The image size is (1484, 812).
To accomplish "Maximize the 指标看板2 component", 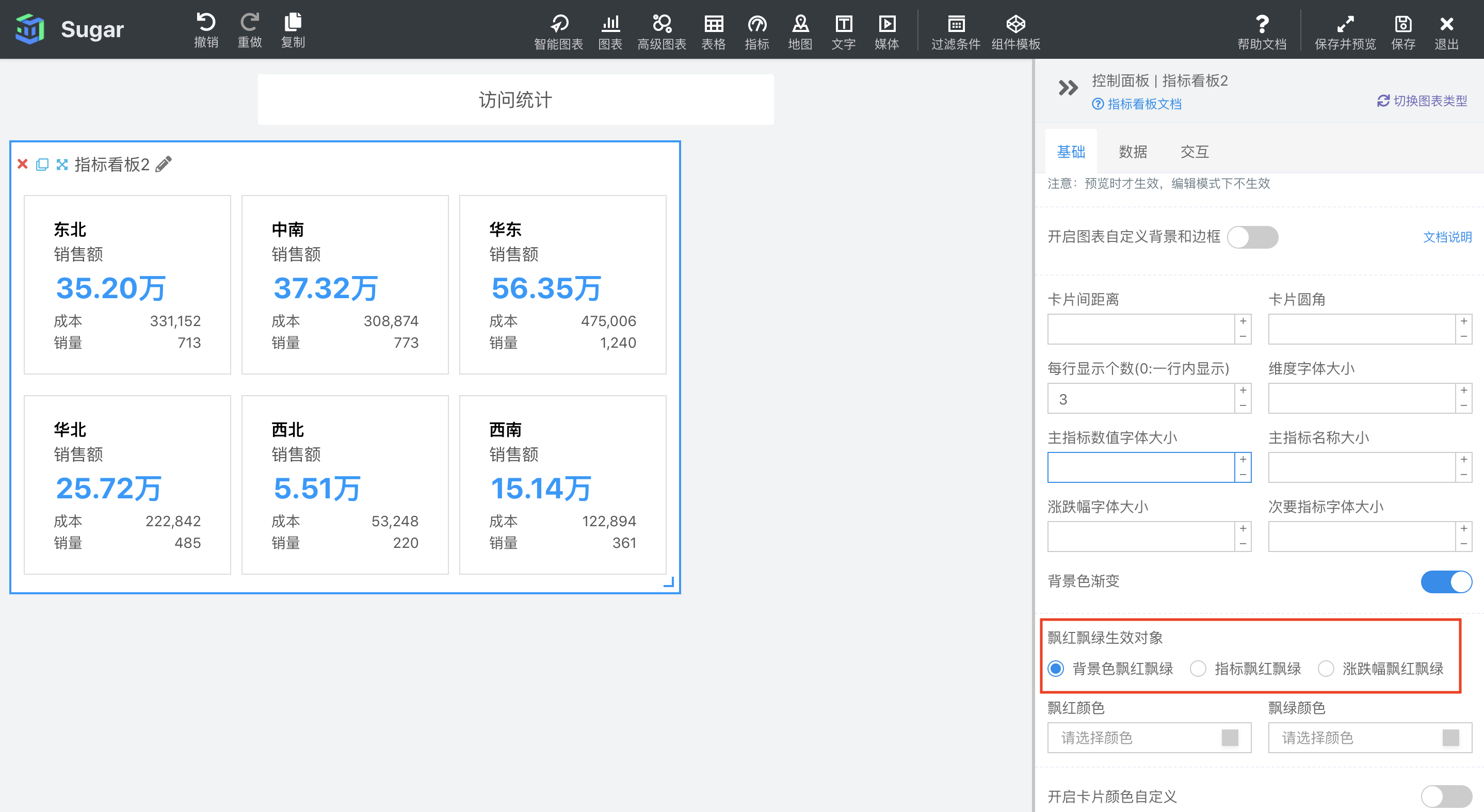I will (62, 165).
